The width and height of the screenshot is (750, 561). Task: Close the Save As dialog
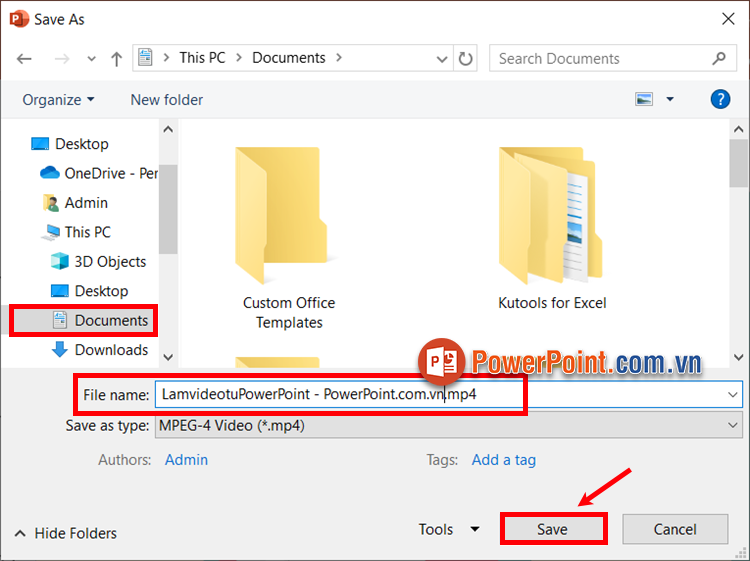[728, 19]
